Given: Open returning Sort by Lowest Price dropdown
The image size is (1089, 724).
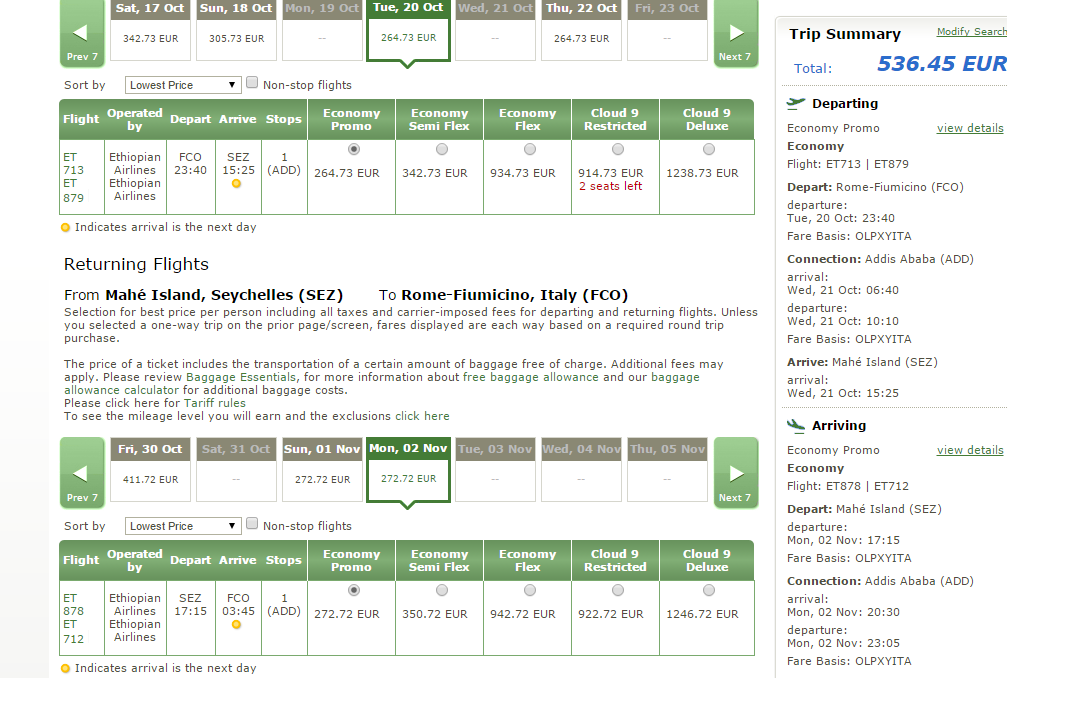Looking at the screenshot, I should (x=183, y=526).
